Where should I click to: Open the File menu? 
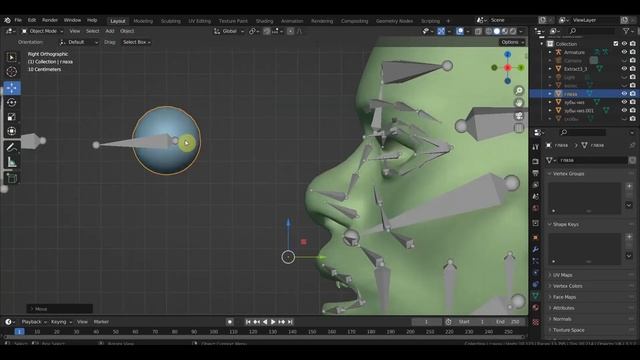pyautogui.click(x=18, y=20)
